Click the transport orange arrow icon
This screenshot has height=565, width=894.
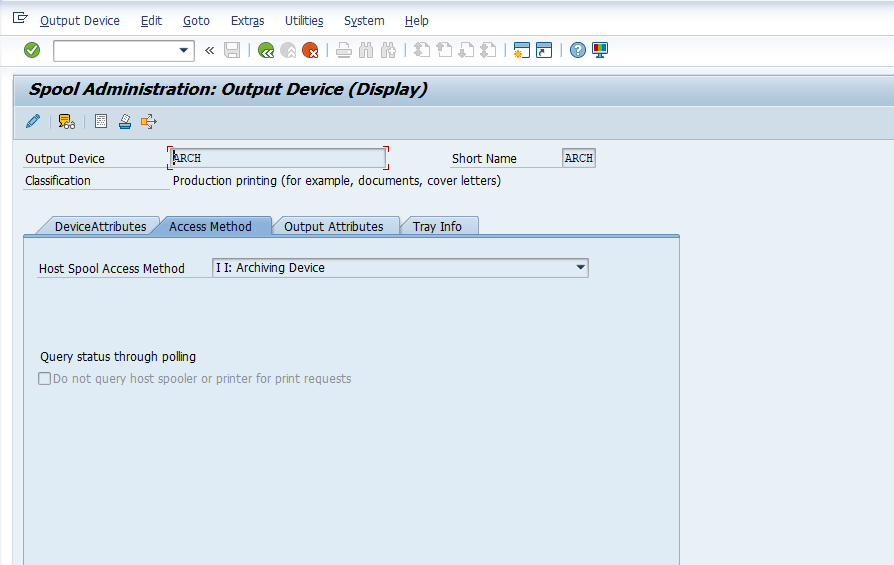point(149,121)
